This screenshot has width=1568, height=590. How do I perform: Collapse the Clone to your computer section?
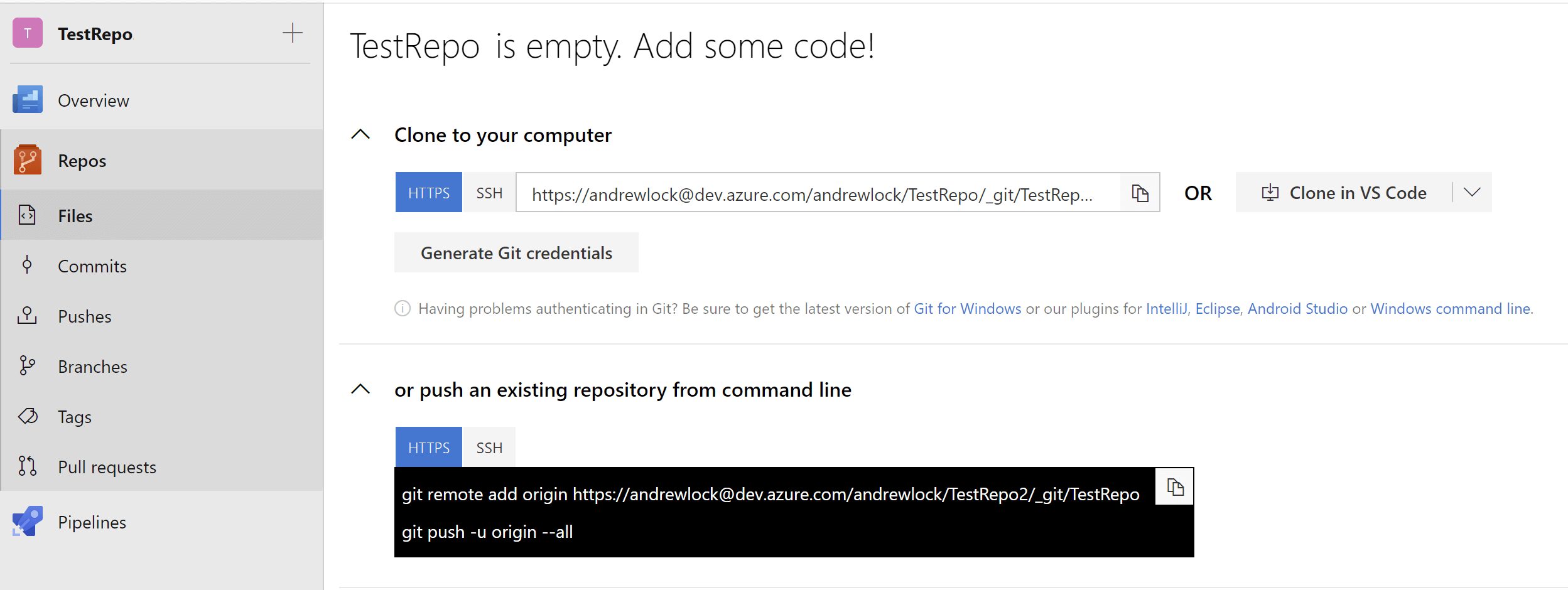click(x=360, y=134)
